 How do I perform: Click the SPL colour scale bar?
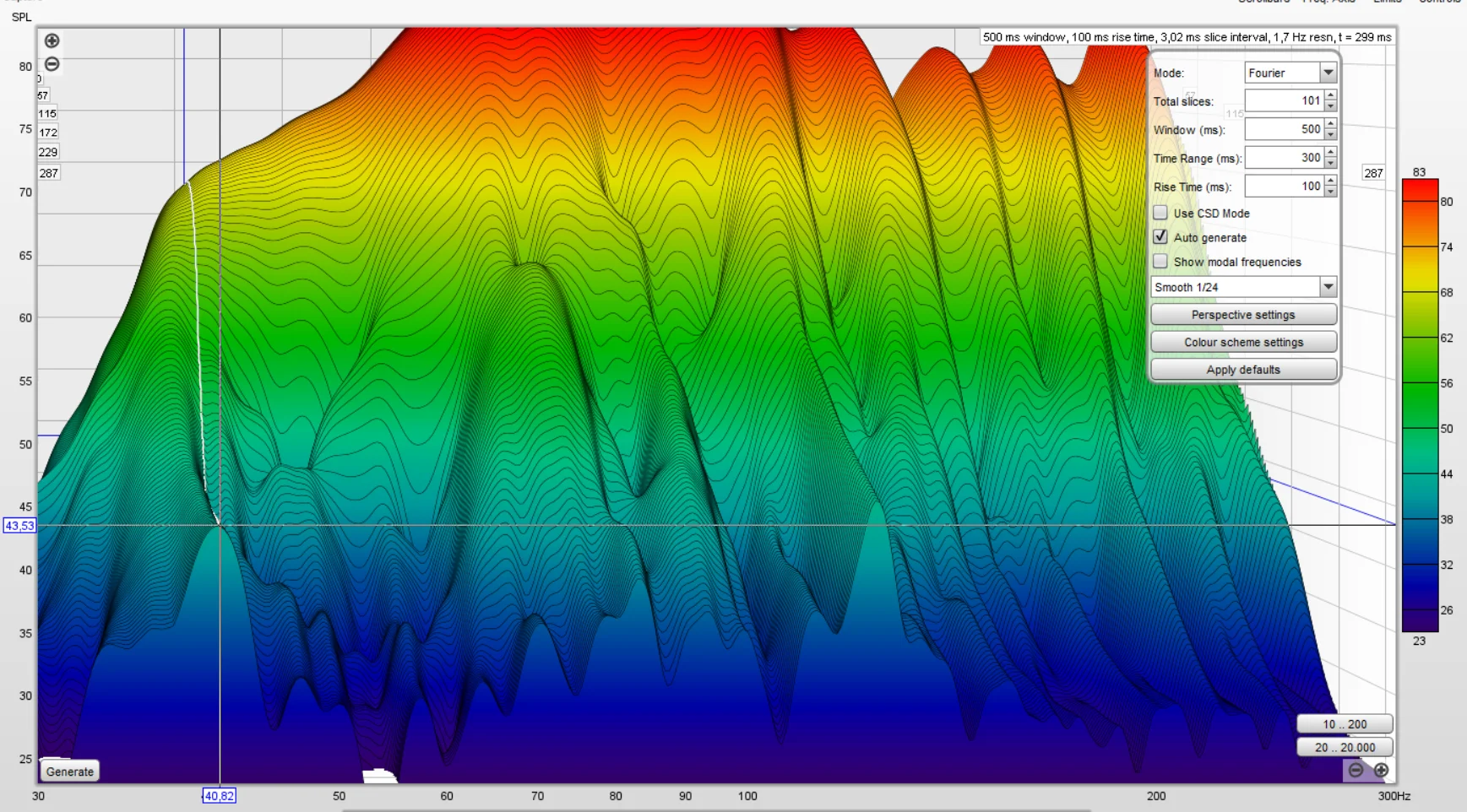pos(1420,405)
